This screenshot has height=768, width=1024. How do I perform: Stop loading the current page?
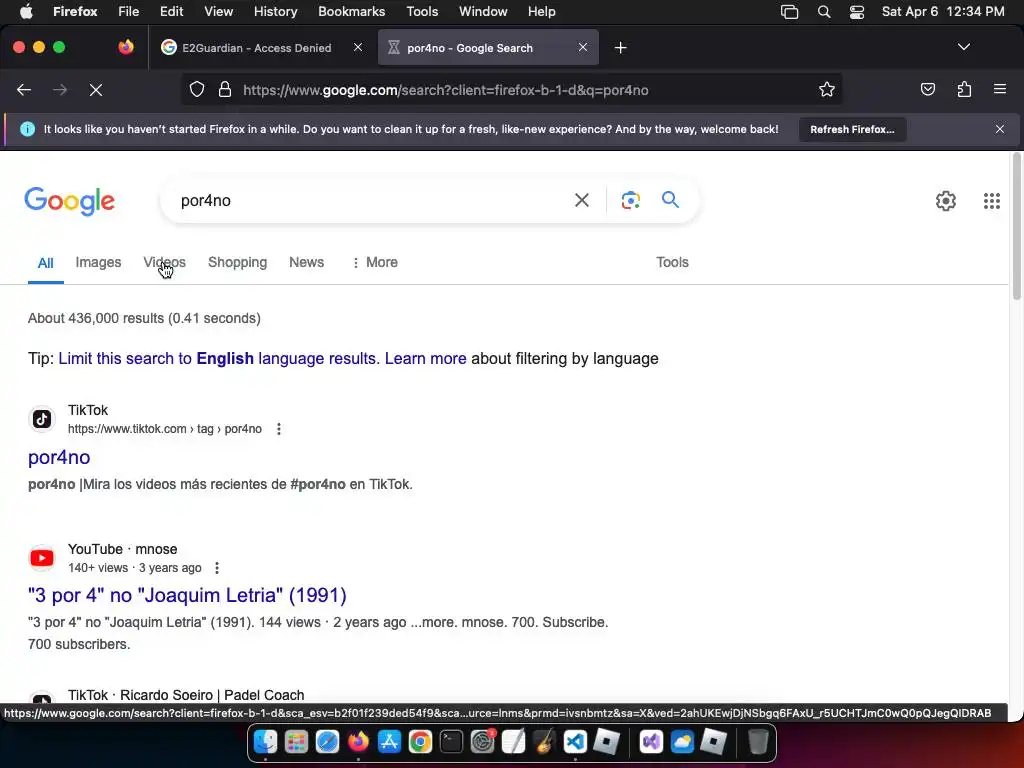click(96, 90)
